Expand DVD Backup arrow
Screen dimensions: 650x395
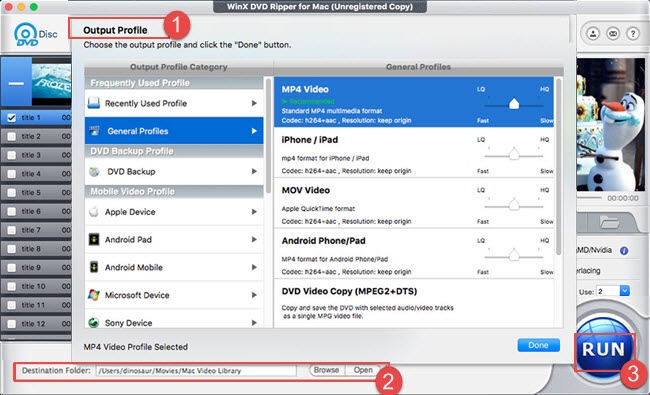click(x=254, y=171)
